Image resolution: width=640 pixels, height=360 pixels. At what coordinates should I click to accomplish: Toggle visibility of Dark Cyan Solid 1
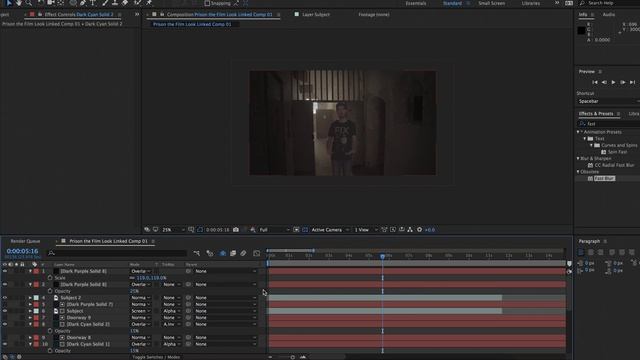[5, 344]
